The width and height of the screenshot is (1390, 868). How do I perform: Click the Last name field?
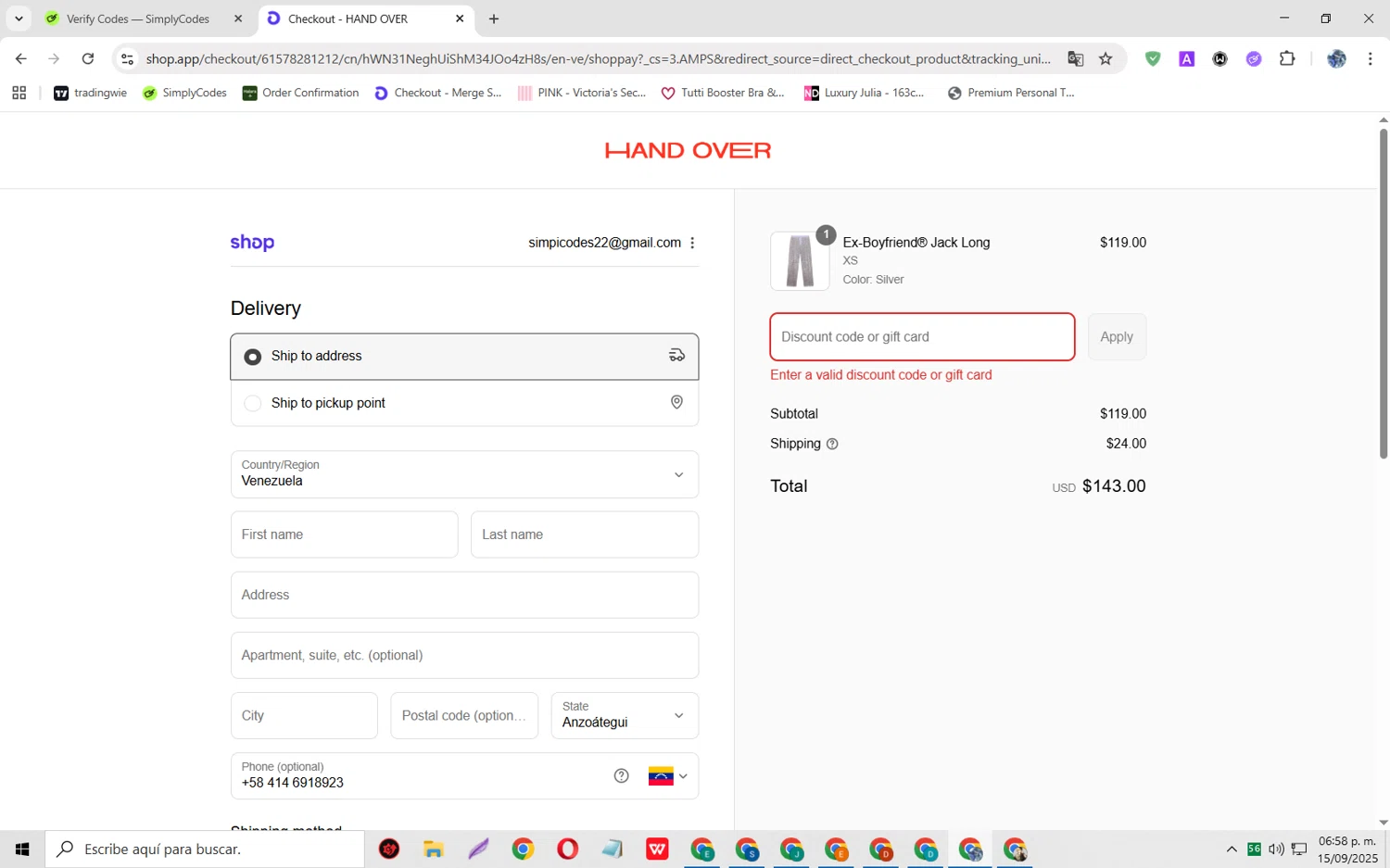coord(585,535)
